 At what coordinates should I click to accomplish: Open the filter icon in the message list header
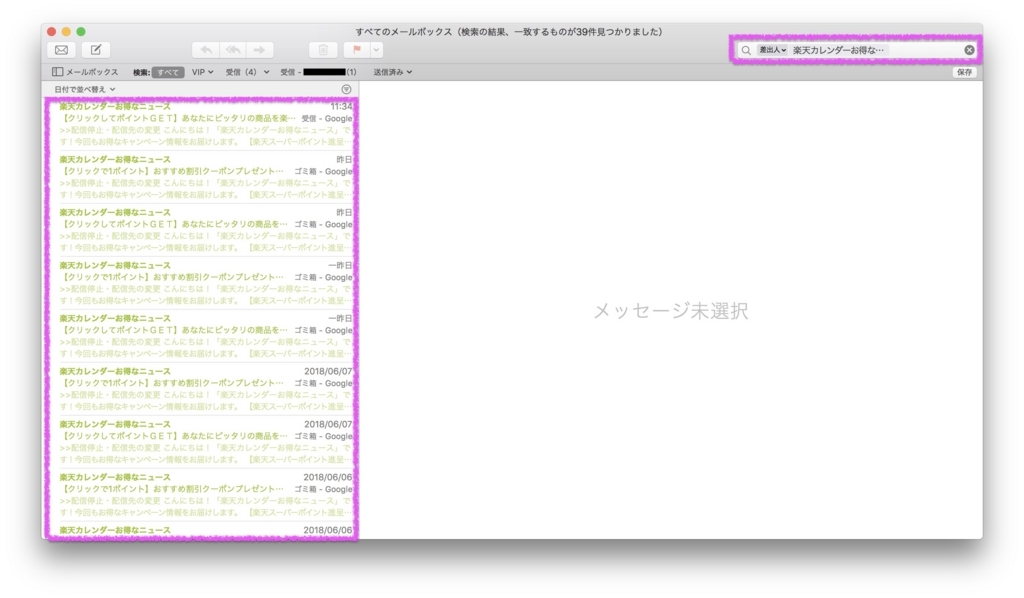(x=346, y=89)
